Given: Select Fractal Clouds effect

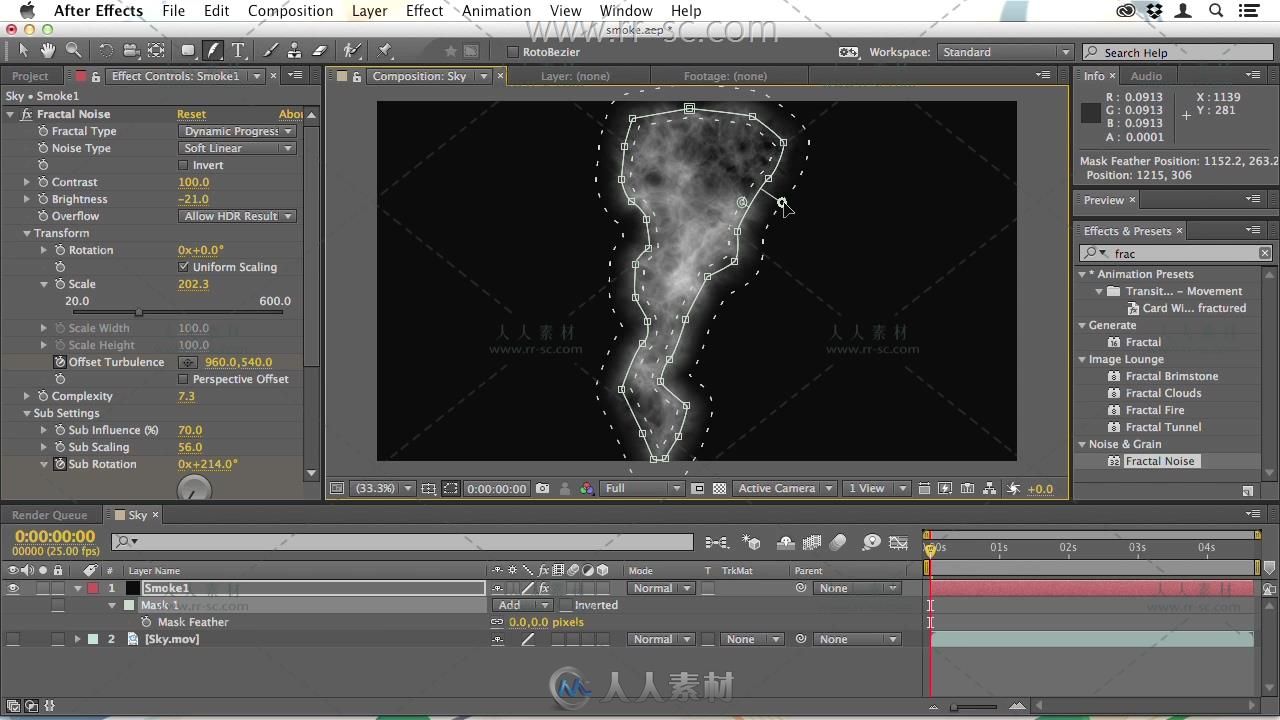Looking at the screenshot, I should [1163, 393].
